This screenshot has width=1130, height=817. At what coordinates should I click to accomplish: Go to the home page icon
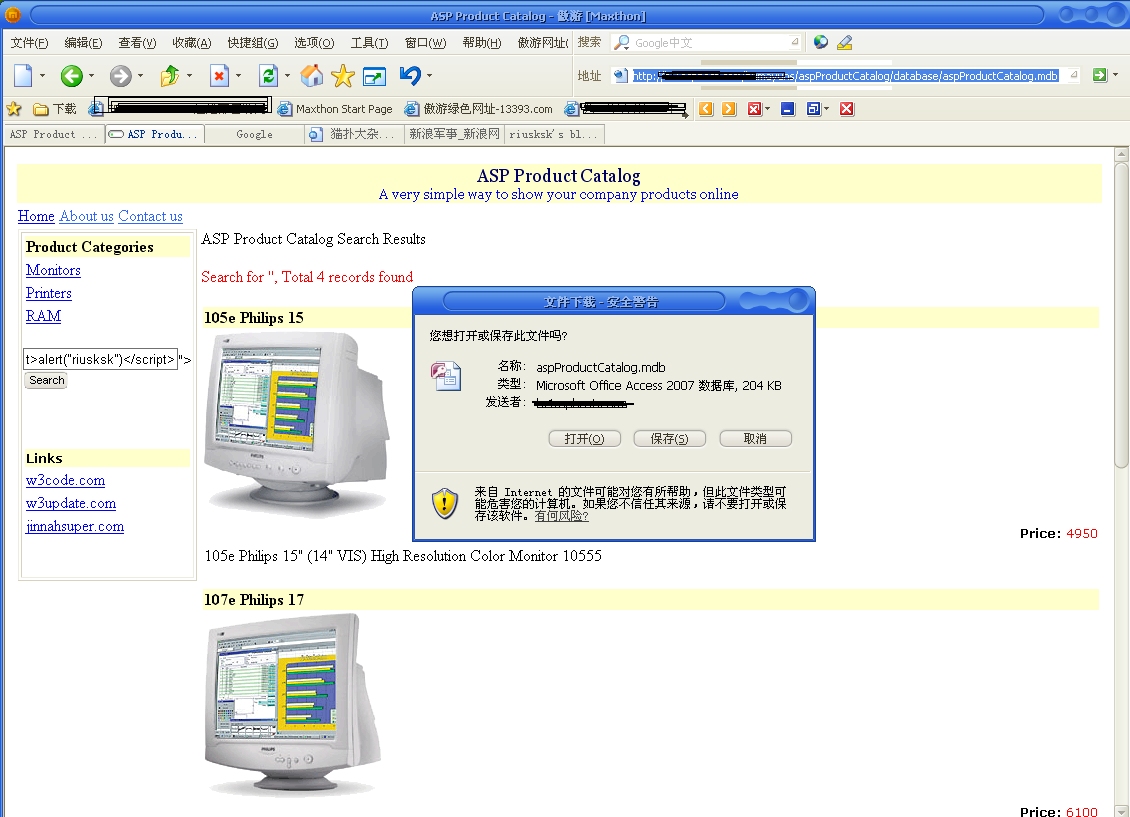[x=311, y=75]
